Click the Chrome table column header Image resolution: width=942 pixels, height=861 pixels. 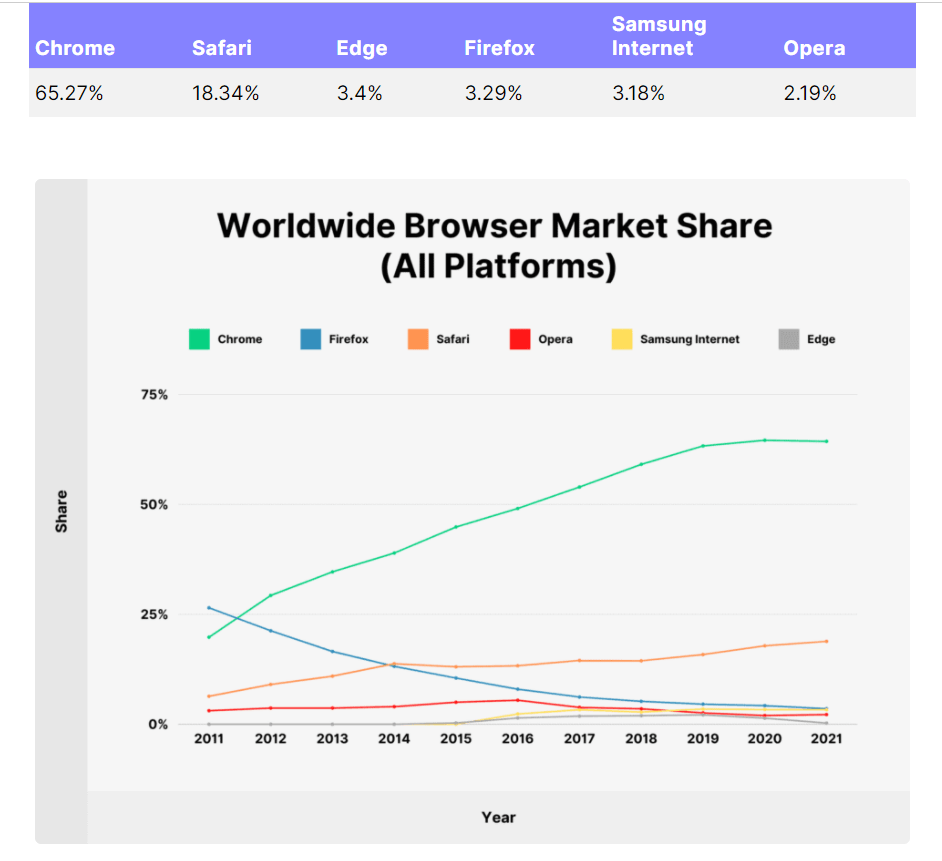click(75, 48)
